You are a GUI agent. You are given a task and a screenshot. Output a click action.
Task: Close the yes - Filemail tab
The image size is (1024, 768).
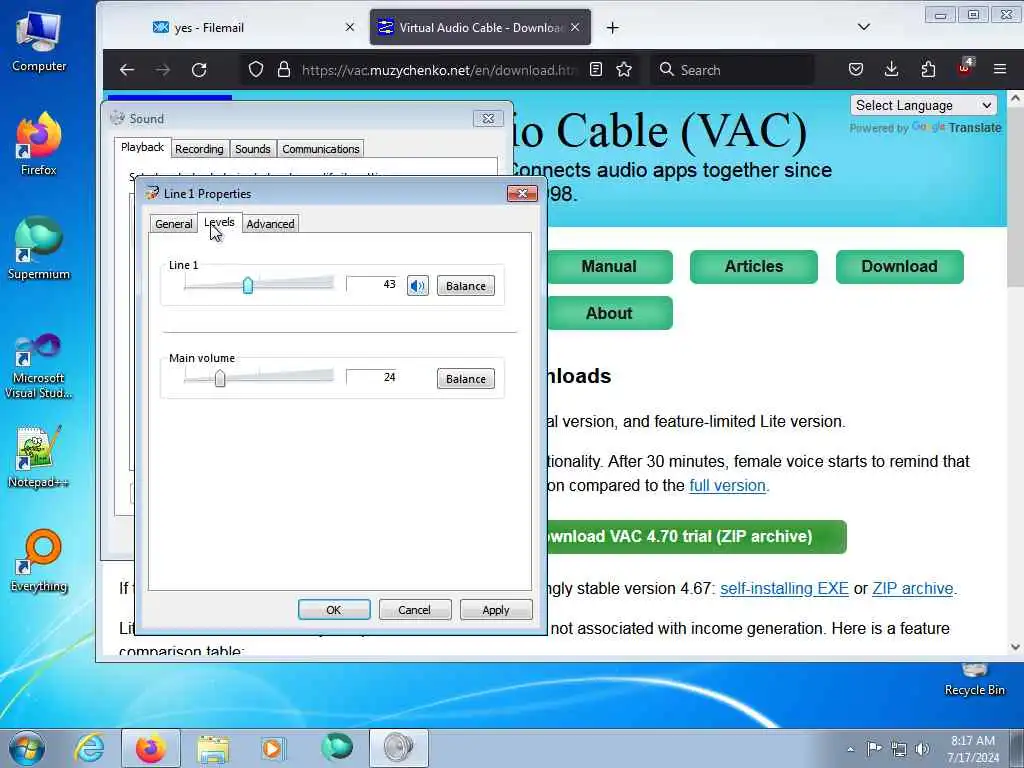click(350, 27)
